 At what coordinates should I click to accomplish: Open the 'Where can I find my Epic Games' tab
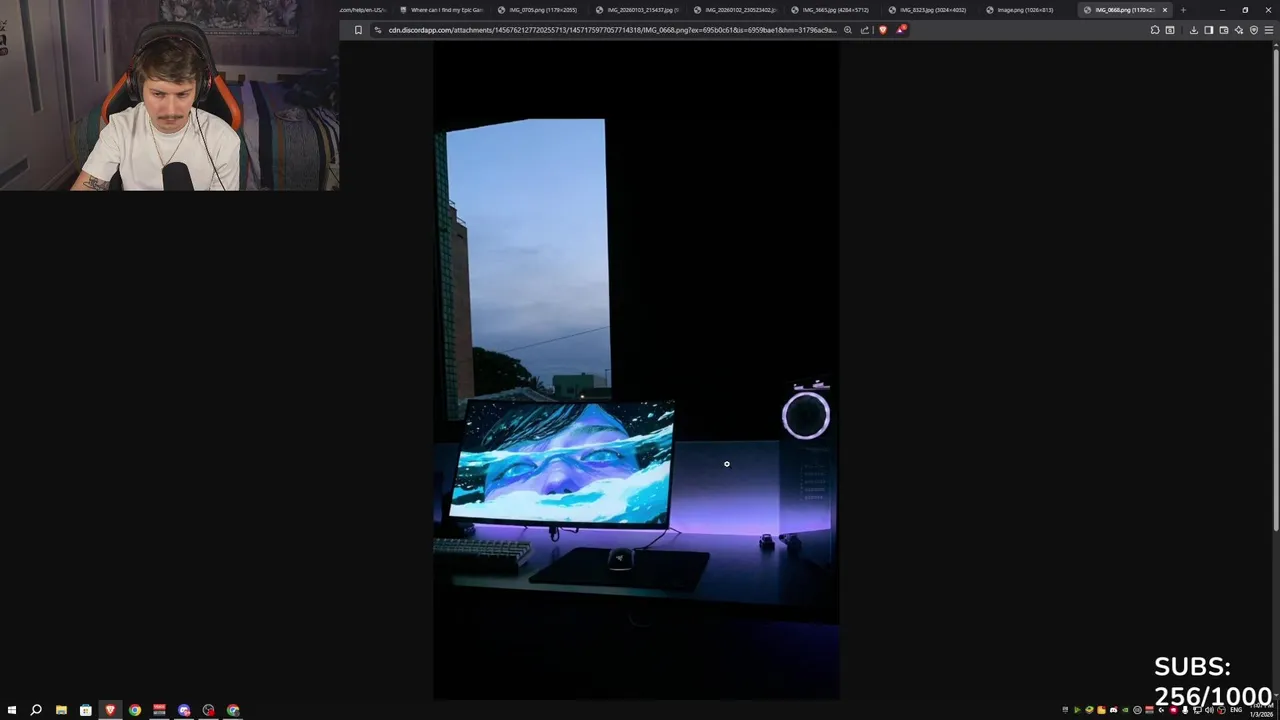coord(440,10)
